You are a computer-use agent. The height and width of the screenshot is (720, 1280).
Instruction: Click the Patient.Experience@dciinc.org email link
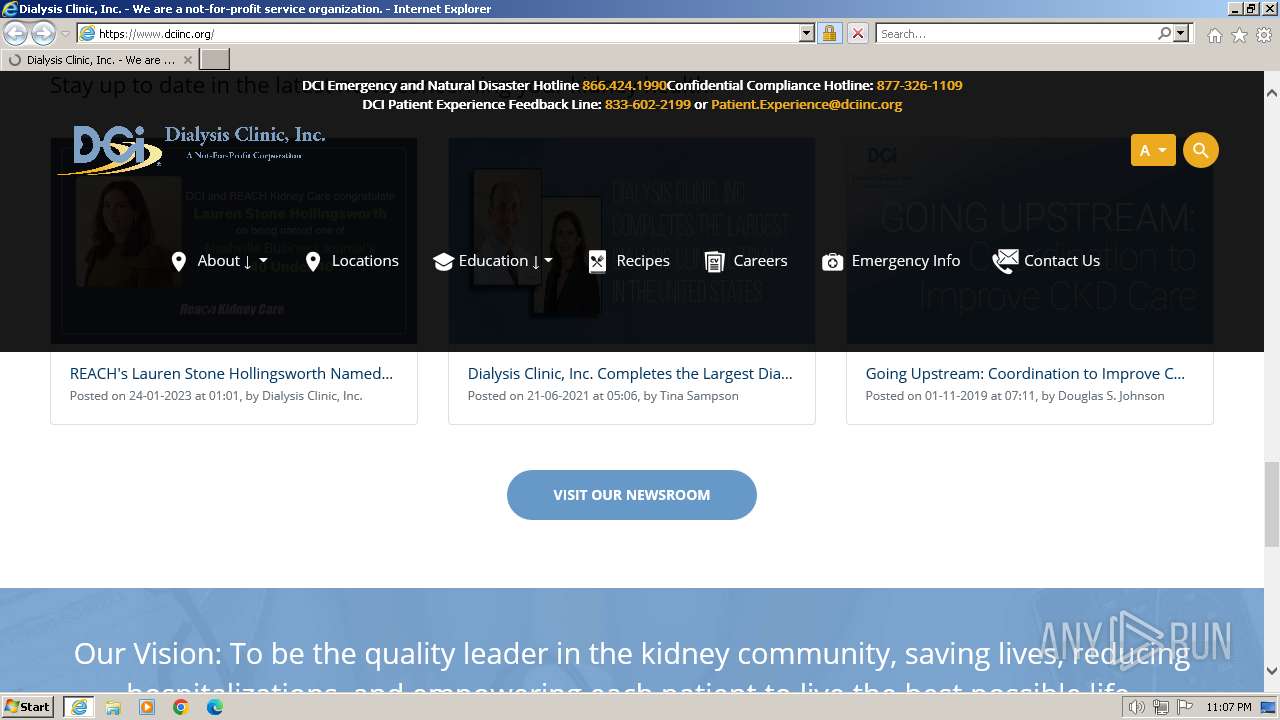pyautogui.click(x=806, y=104)
